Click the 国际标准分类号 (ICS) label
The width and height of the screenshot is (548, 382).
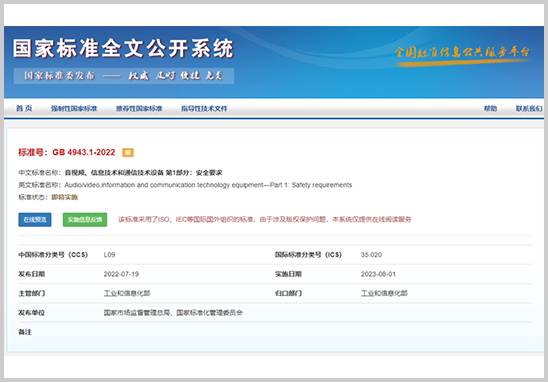(x=308, y=255)
